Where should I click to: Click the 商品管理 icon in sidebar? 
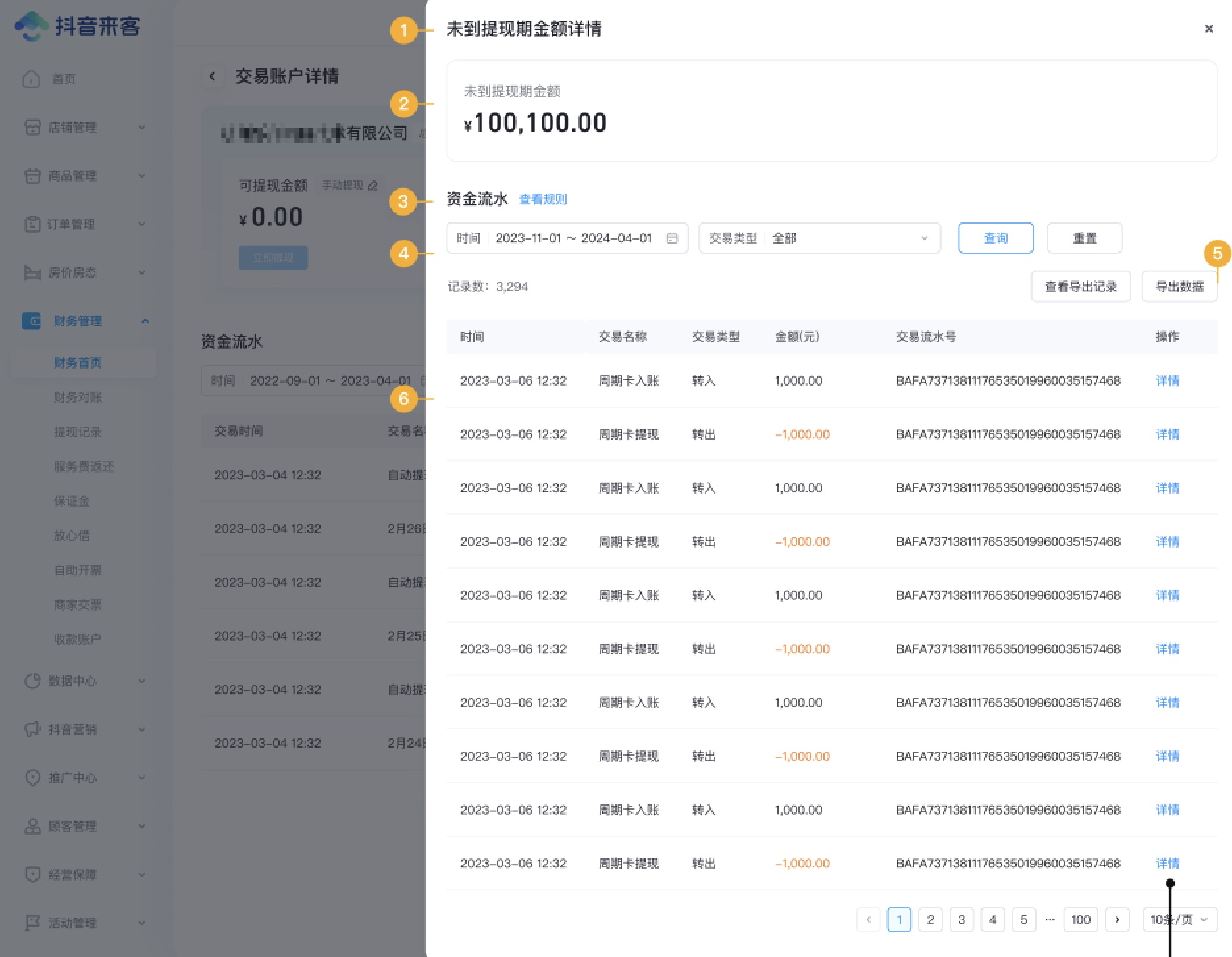click(x=32, y=176)
